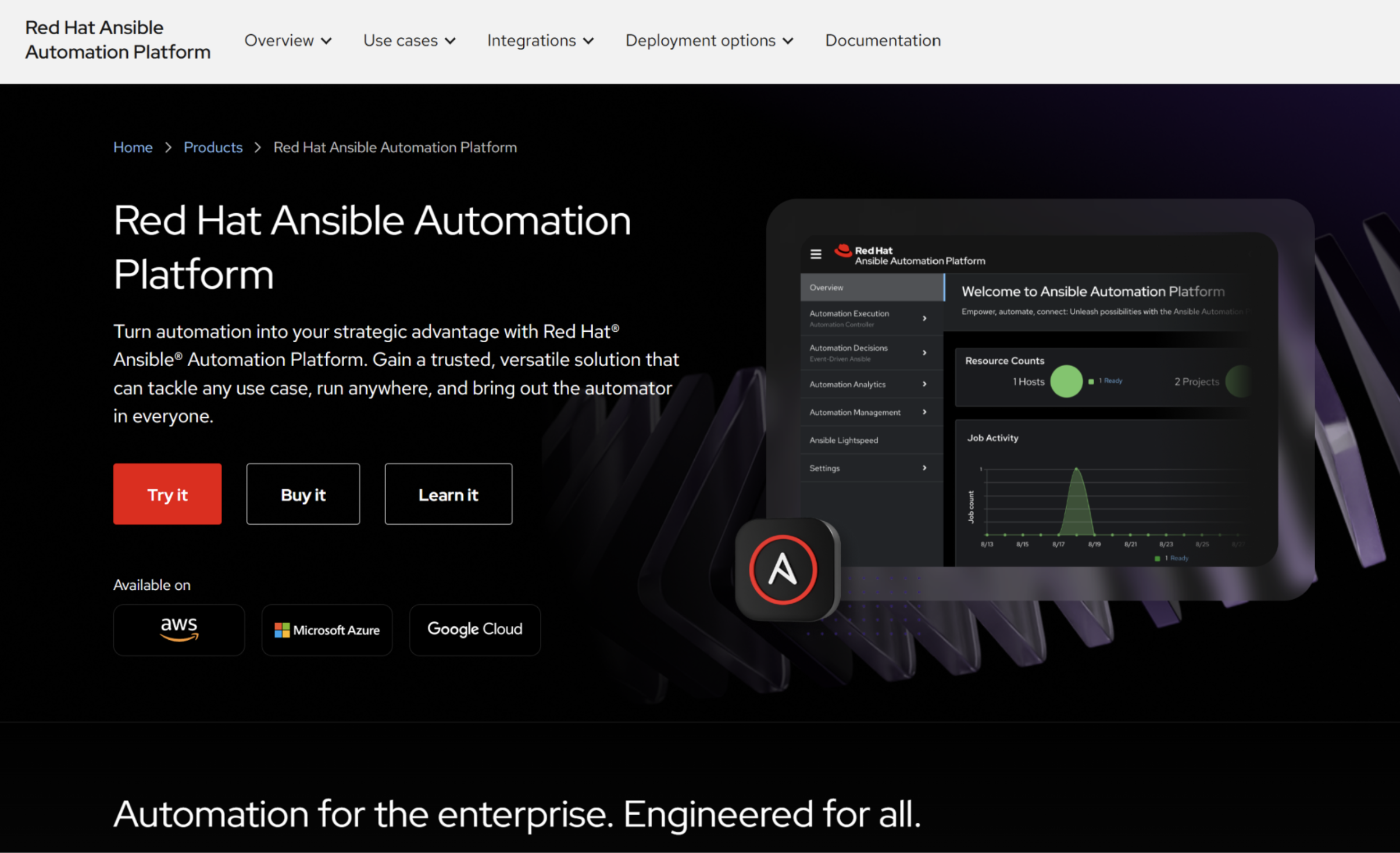
Task: Open the Documentation link
Action: [883, 41]
